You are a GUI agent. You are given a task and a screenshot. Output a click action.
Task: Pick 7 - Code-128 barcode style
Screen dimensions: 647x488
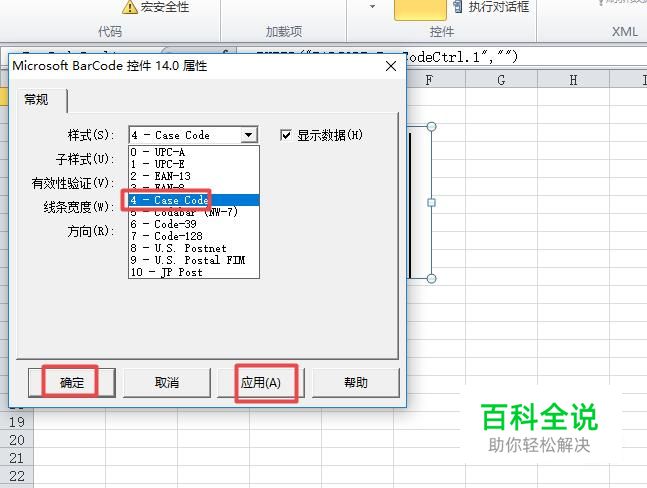point(194,236)
